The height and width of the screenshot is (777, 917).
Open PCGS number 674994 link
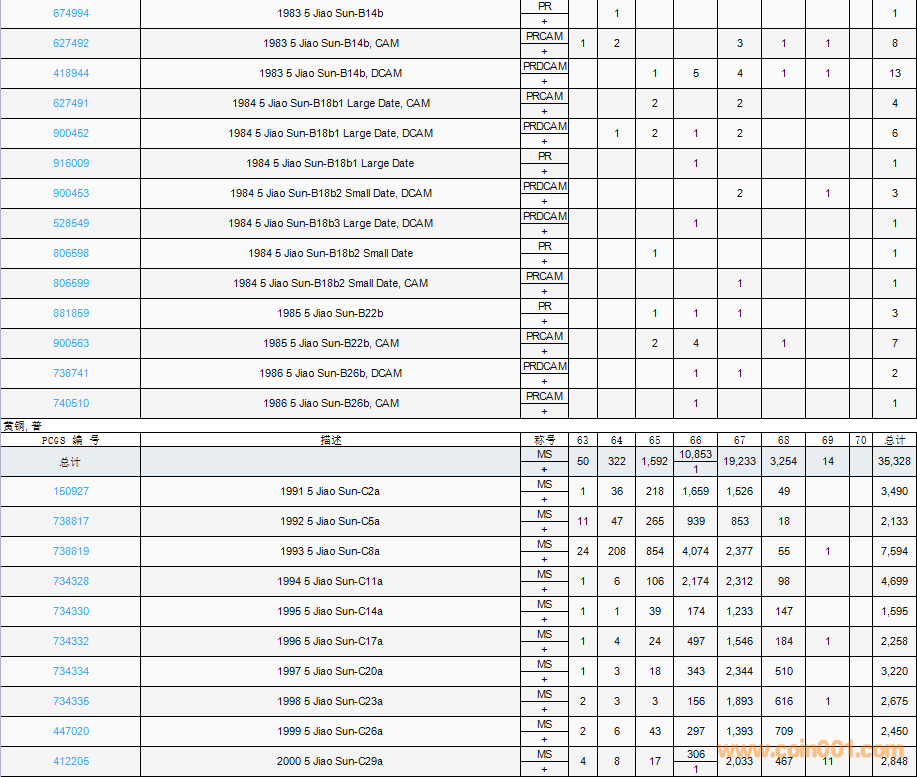(x=71, y=13)
